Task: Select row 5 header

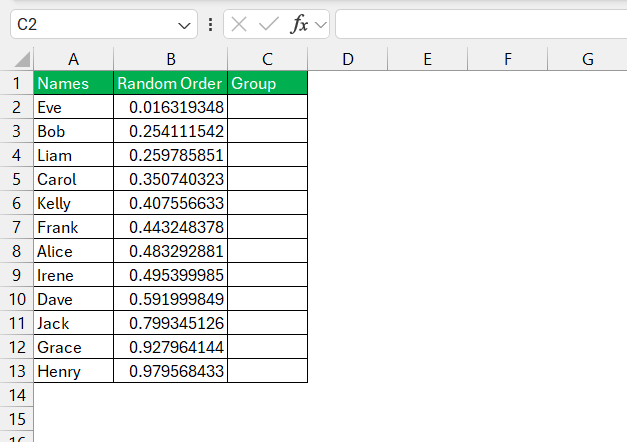Action: [16, 179]
